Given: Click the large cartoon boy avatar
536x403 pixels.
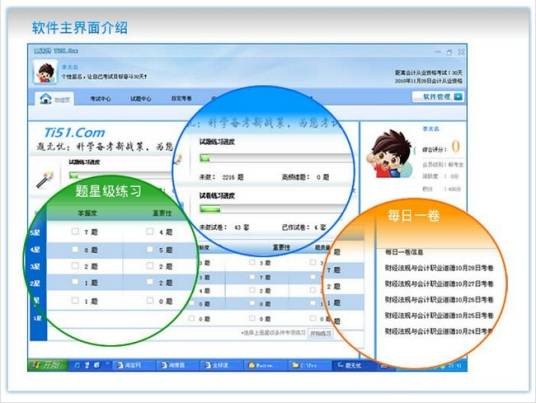Looking at the screenshot, I should 389,154.
